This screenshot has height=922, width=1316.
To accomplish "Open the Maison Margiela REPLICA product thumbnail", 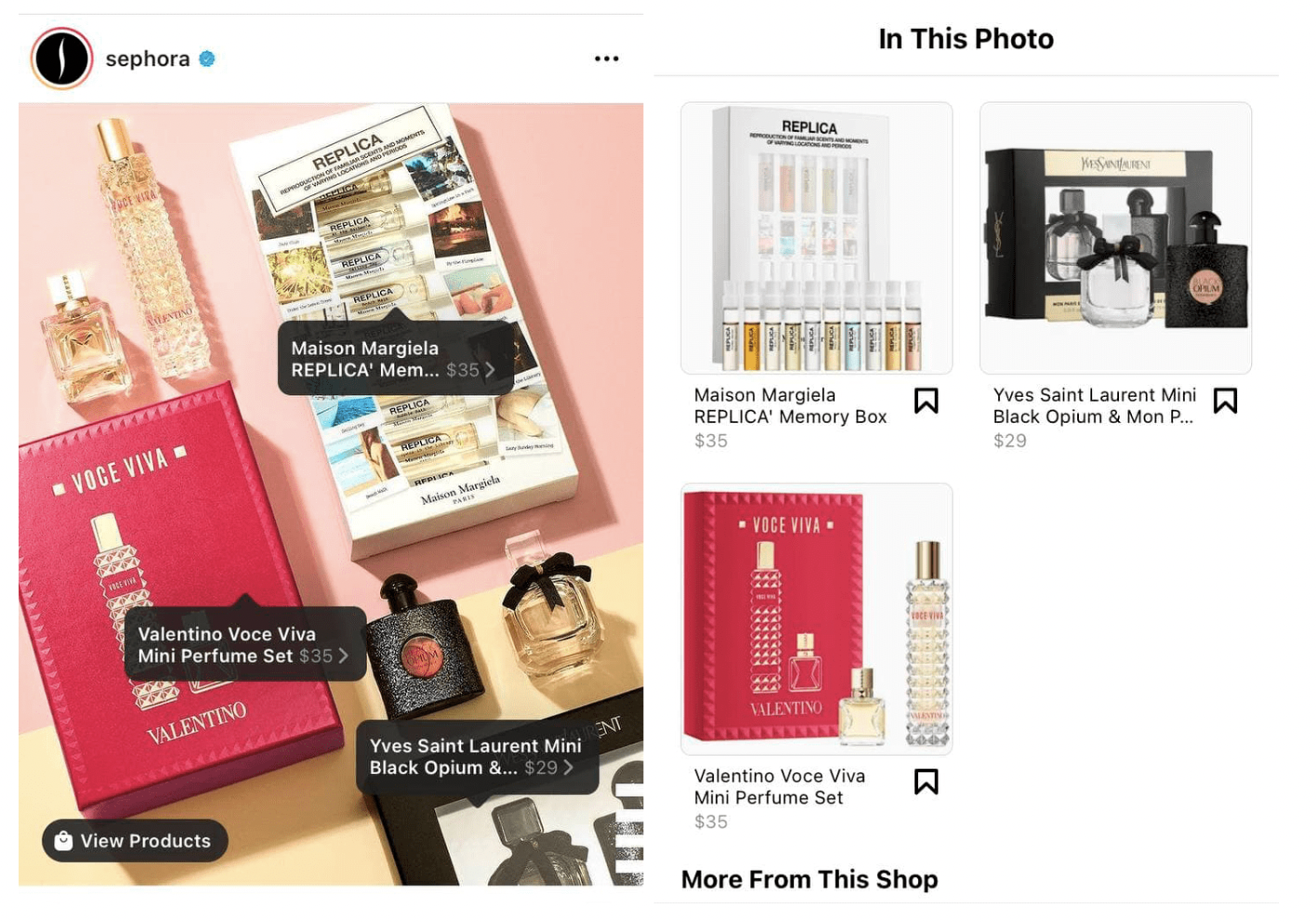I will 816,238.
